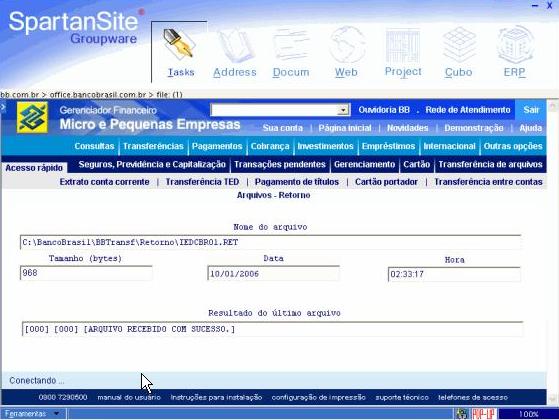
Task: Click the Nome do arquivo path field
Action: click(271, 242)
